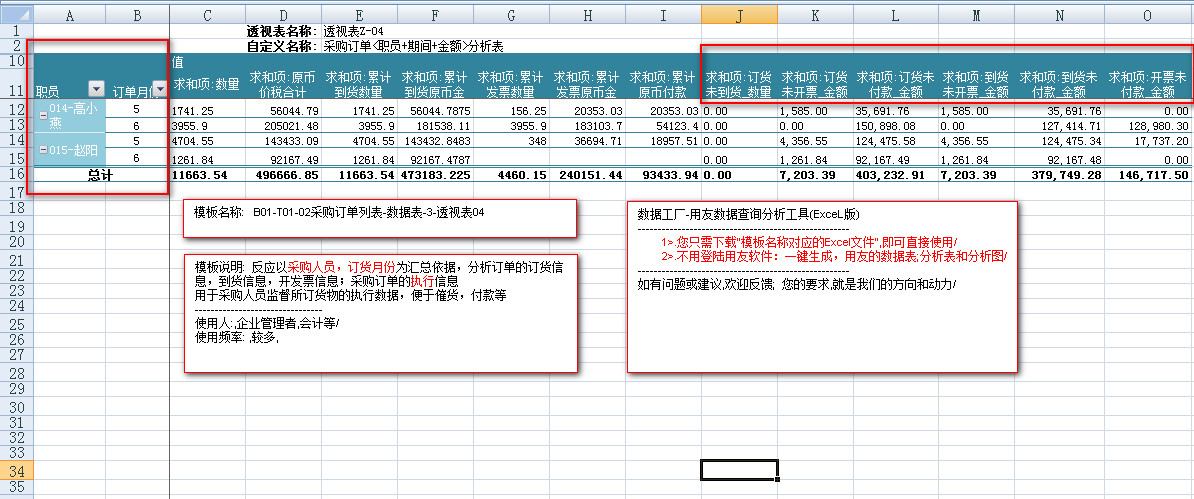The width and height of the screenshot is (1194, 499).
Task: Click the 求和项:数量 column heading
Action: [x=207, y=83]
